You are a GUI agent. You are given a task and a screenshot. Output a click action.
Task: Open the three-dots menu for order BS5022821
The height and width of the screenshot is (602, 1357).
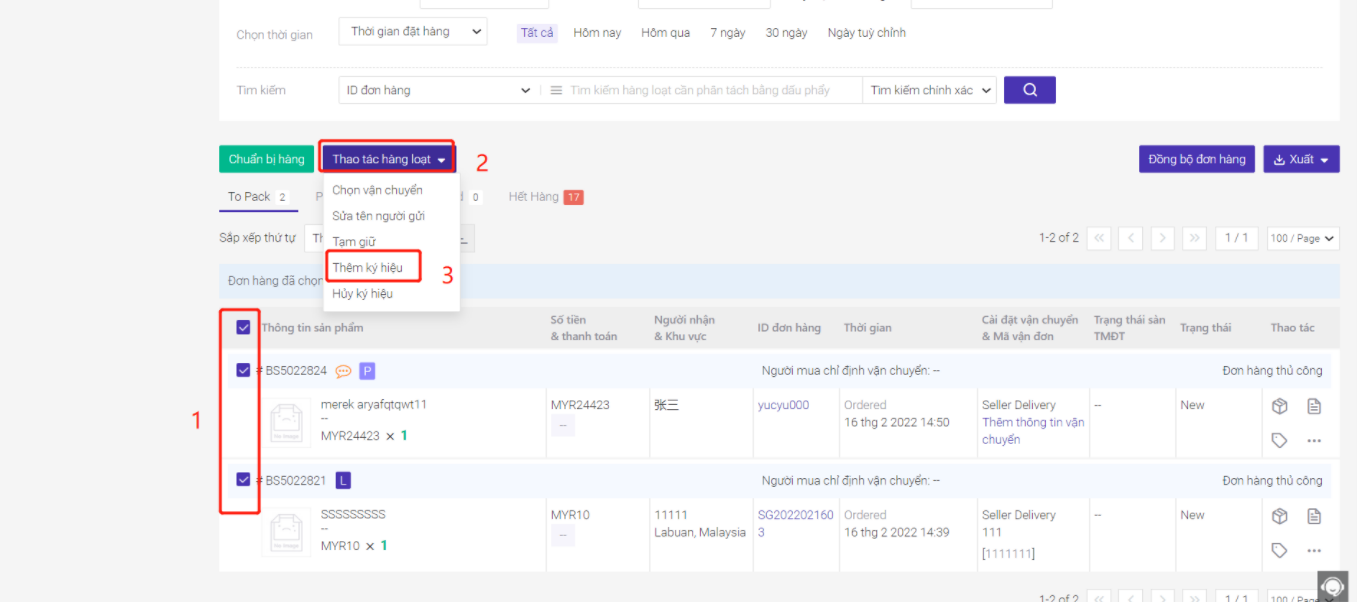coord(1314,550)
